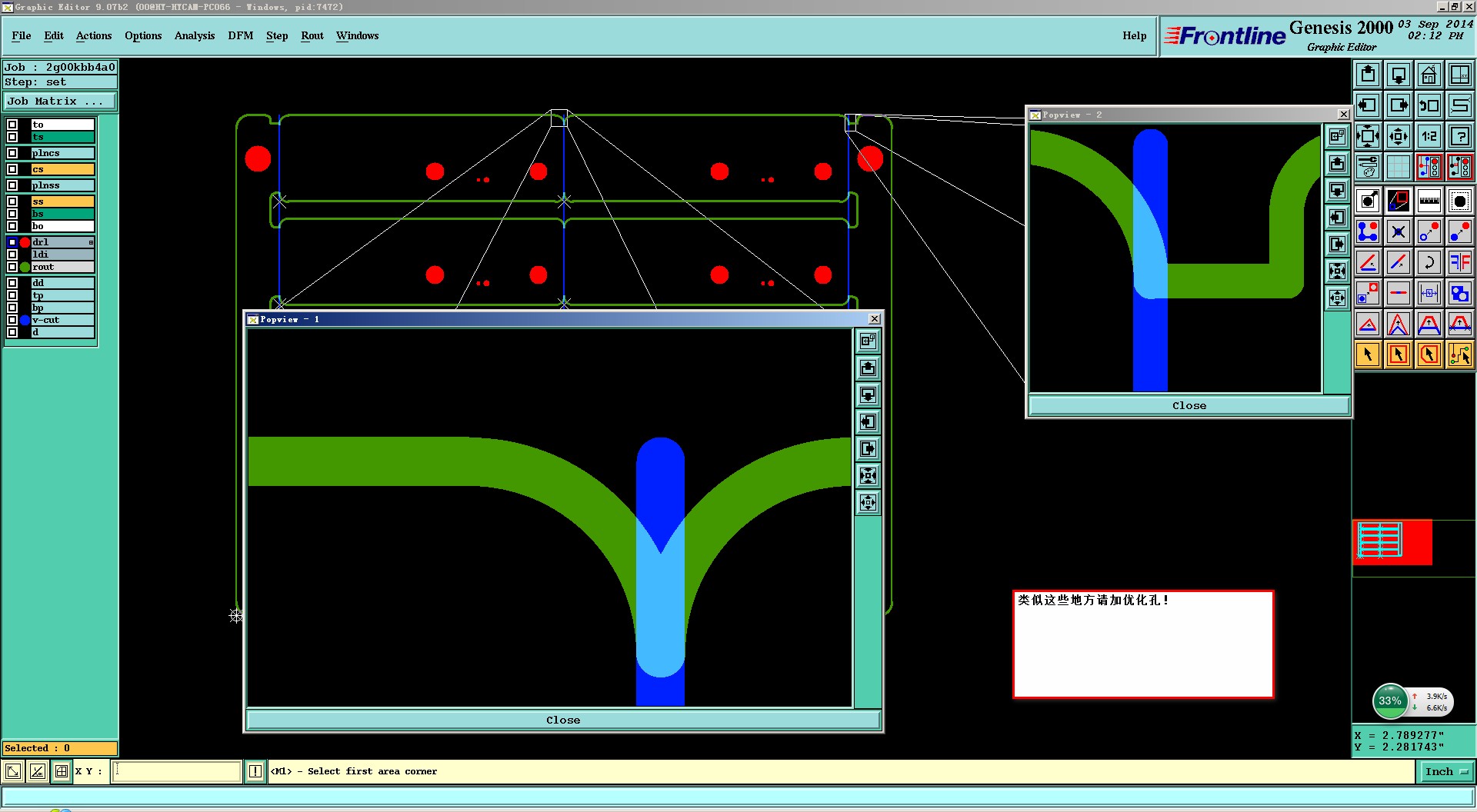Image resolution: width=1477 pixels, height=812 pixels.
Task: Click the pan right view icon
Action: click(1399, 105)
